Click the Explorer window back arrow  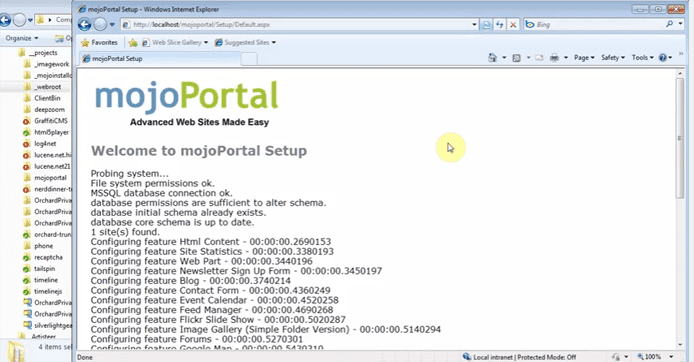[5, 20]
